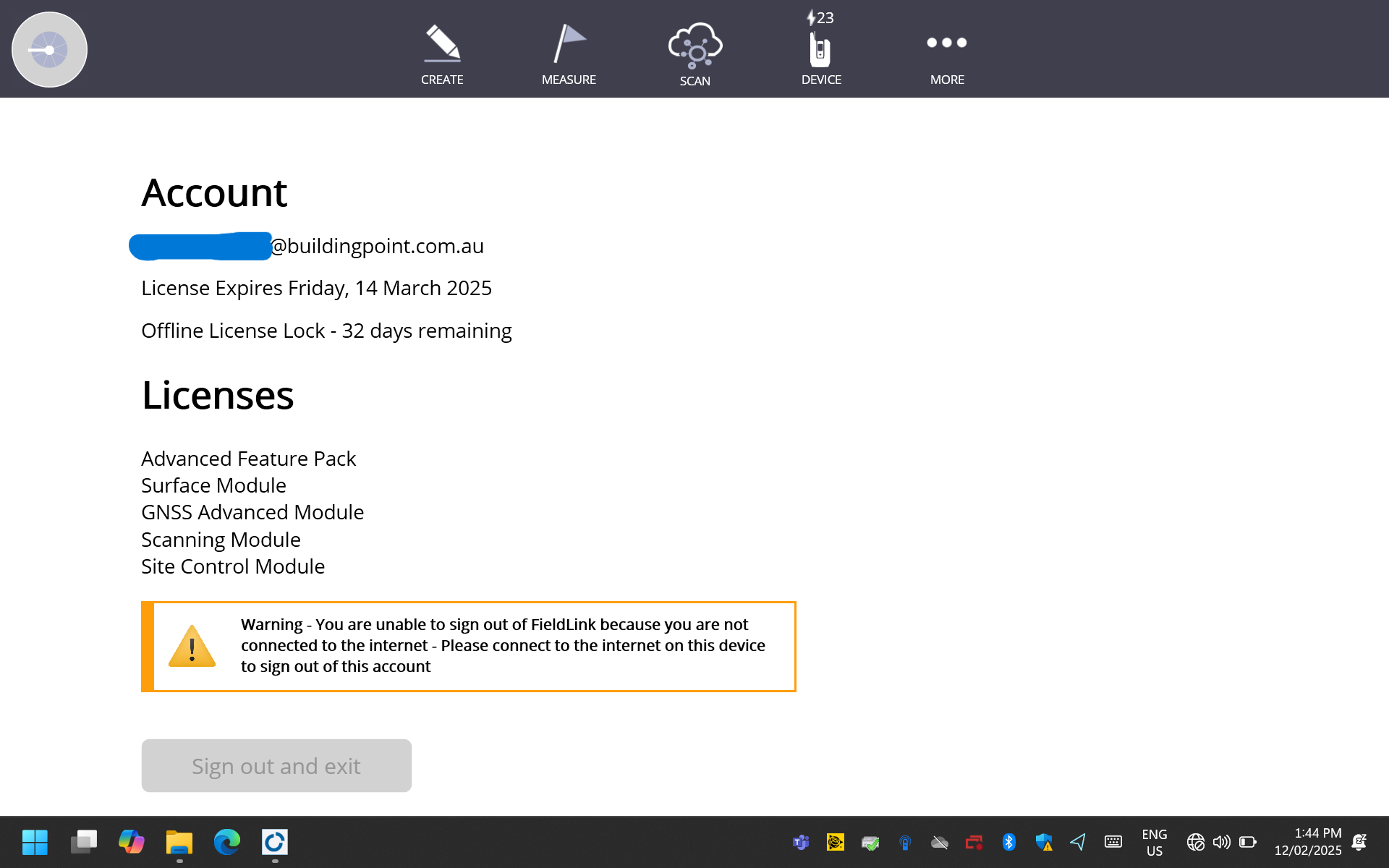The height and width of the screenshot is (868, 1389).
Task: Open the MEASURE flag tool
Action: click(x=569, y=54)
